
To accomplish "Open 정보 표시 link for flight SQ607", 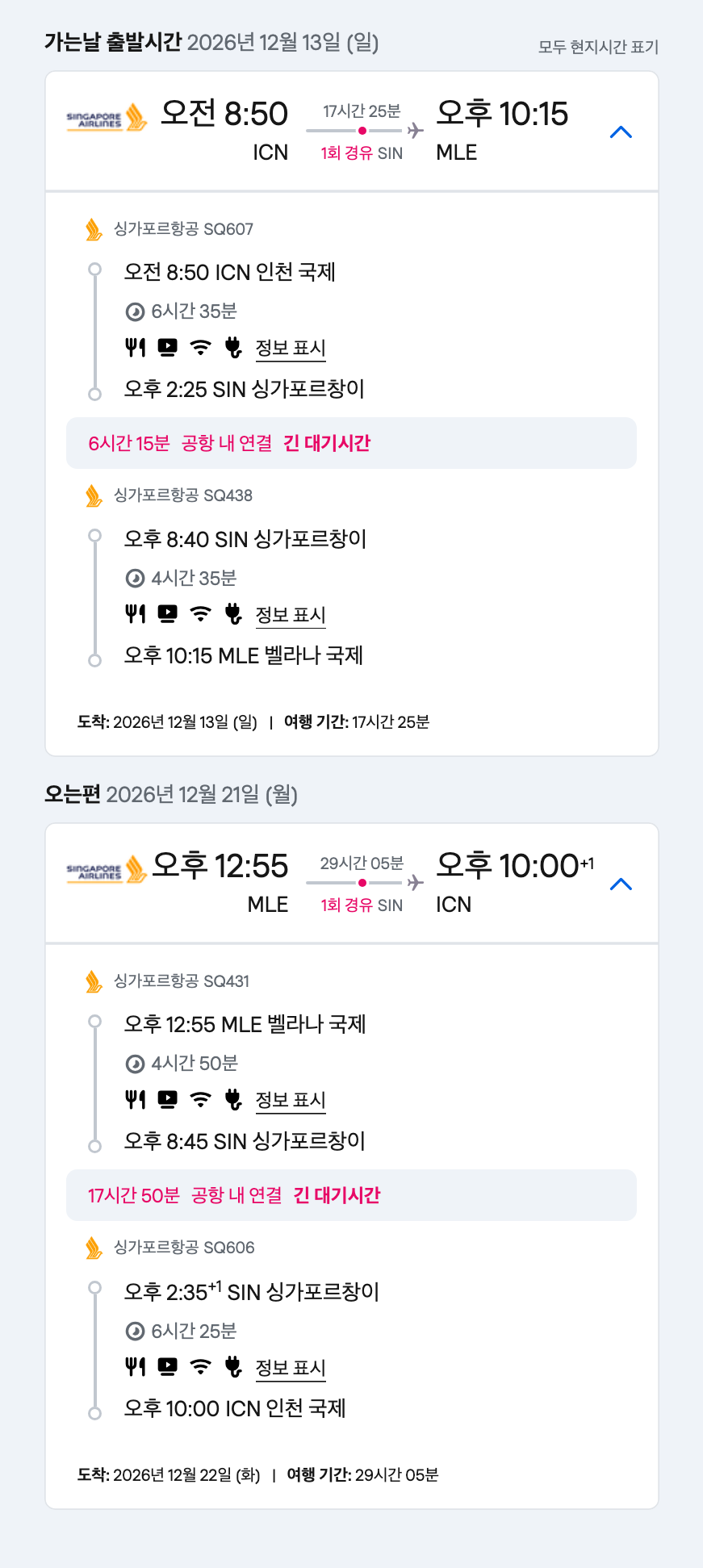I will click(291, 348).
